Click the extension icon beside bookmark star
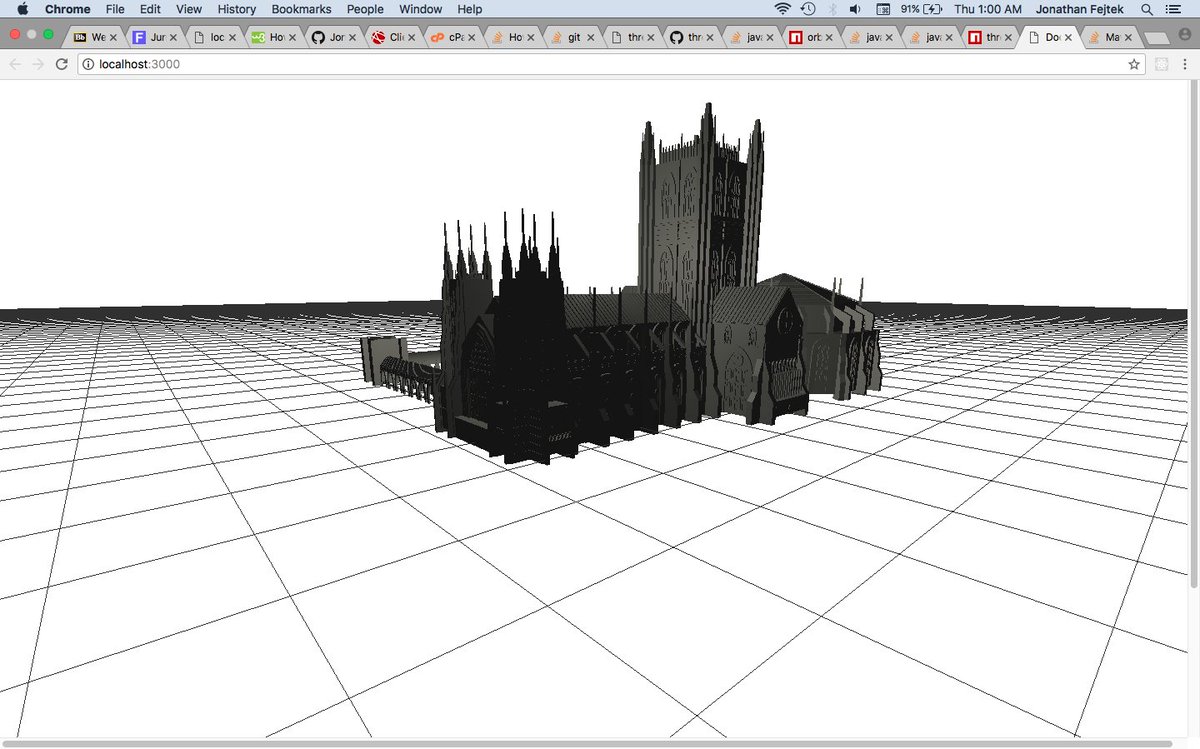This screenshot has height=749, width=1200. click(x=1162, y=64)
